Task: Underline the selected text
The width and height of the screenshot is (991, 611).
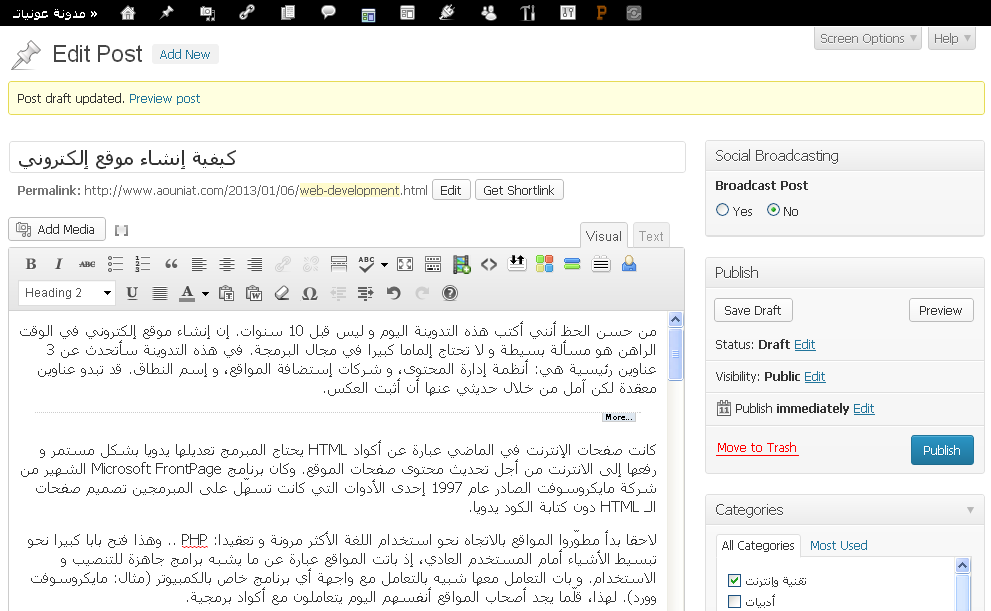Action: point(132,293)
